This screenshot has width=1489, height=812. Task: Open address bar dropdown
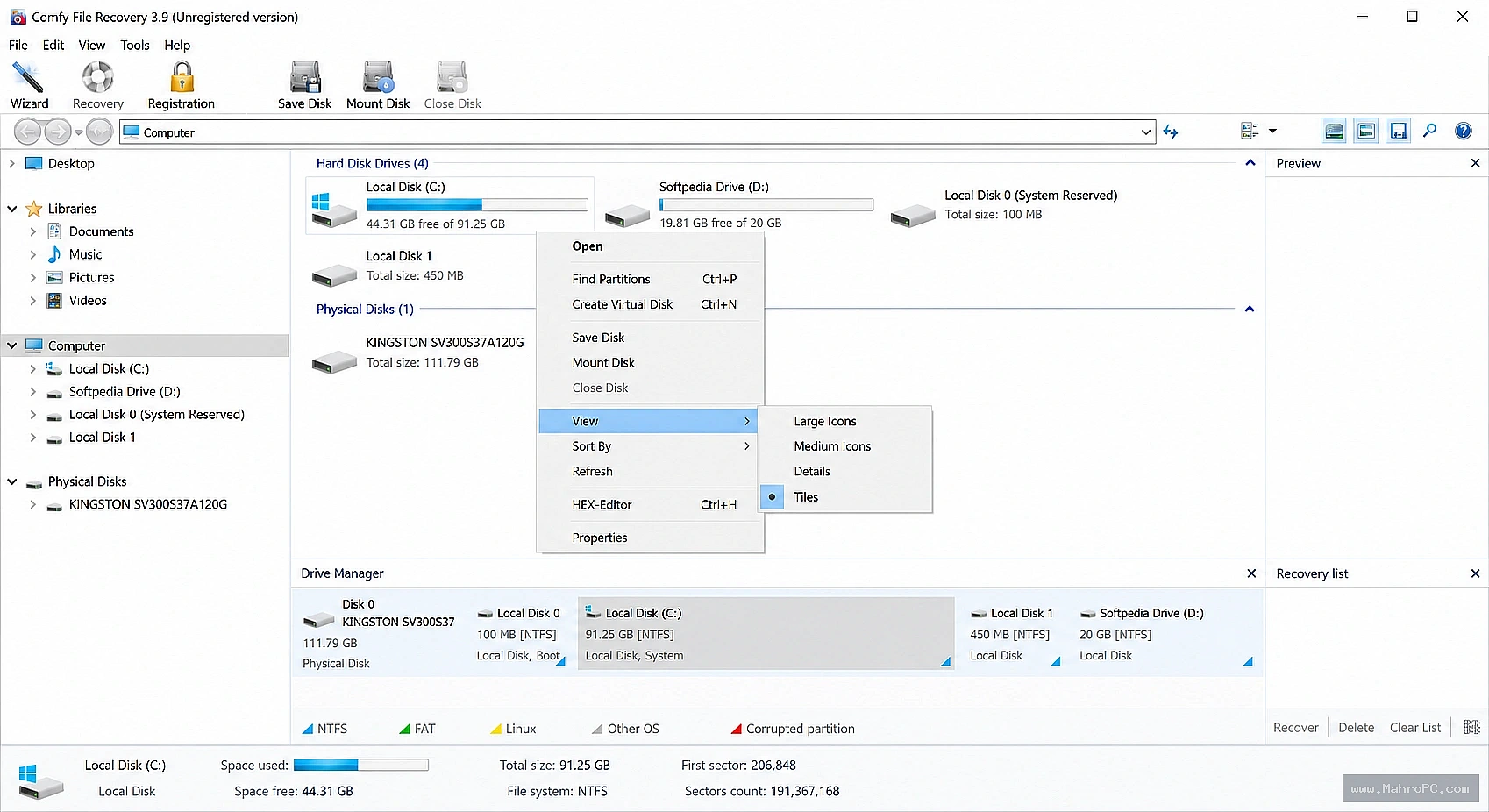point(1145,132)
